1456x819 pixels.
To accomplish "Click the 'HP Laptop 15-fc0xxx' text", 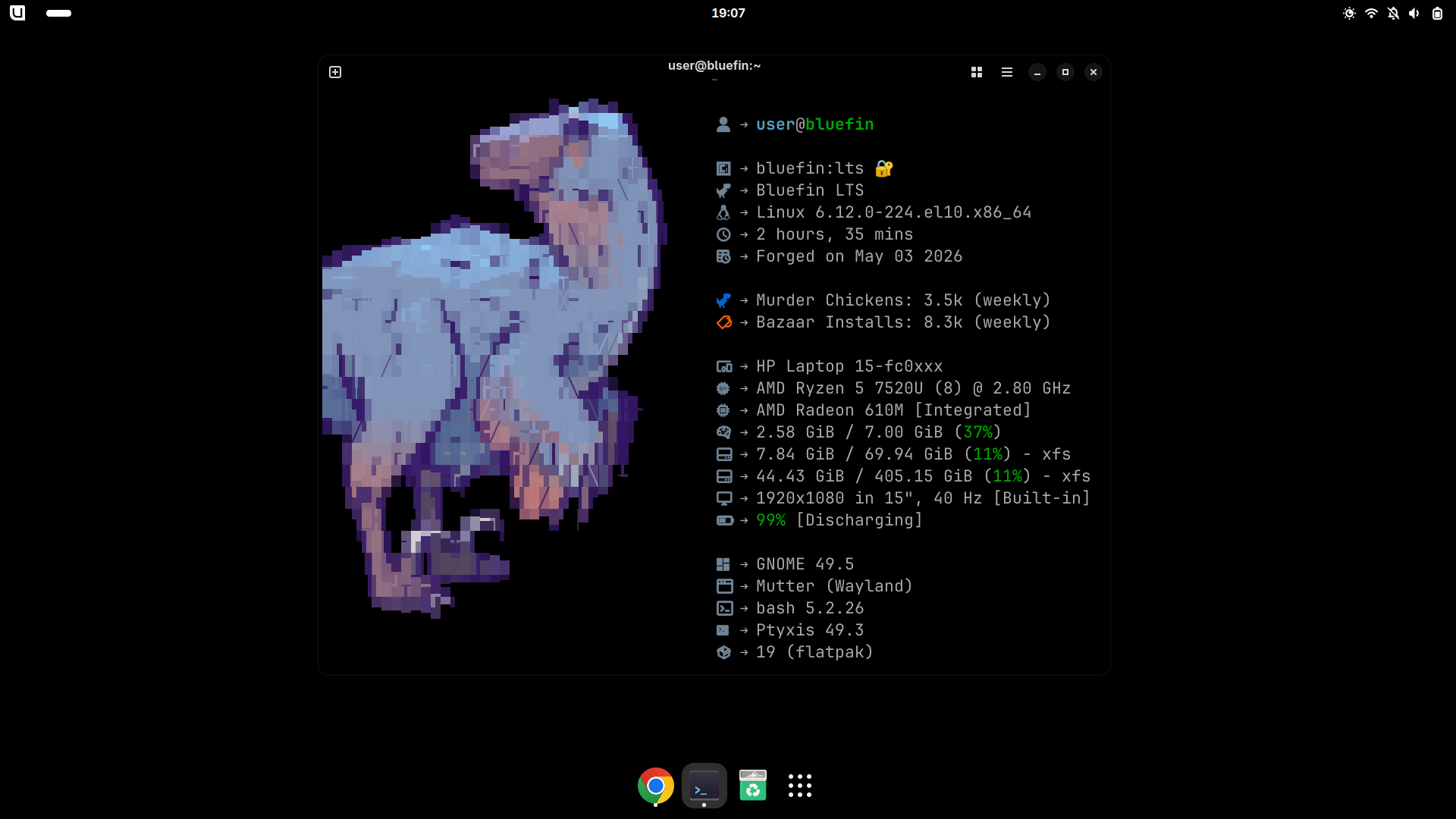I will pos(849,366).
